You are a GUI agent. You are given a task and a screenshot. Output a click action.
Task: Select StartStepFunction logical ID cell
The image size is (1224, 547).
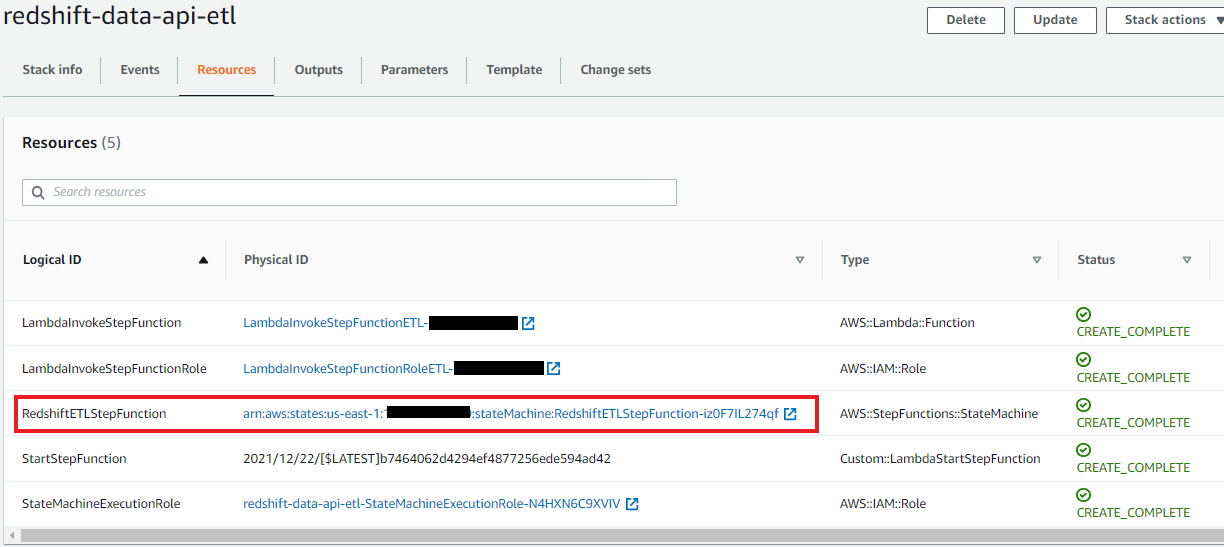click(x=74, y=459)
